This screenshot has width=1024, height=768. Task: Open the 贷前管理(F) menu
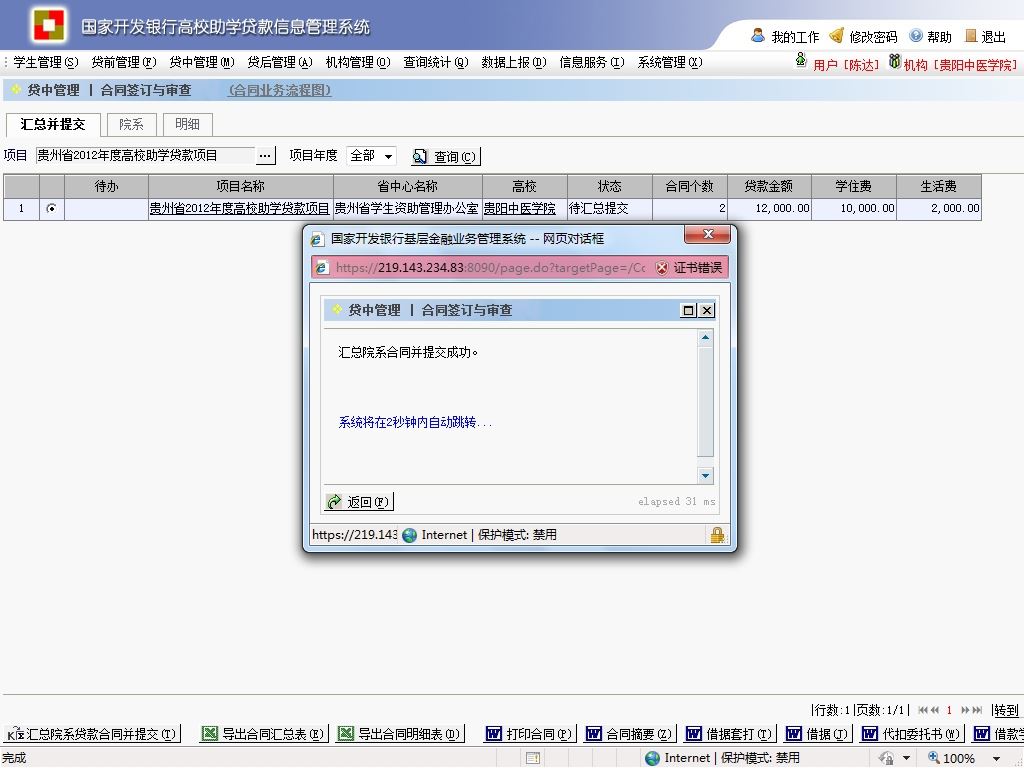pyautogui.click(x=123, y=63)
